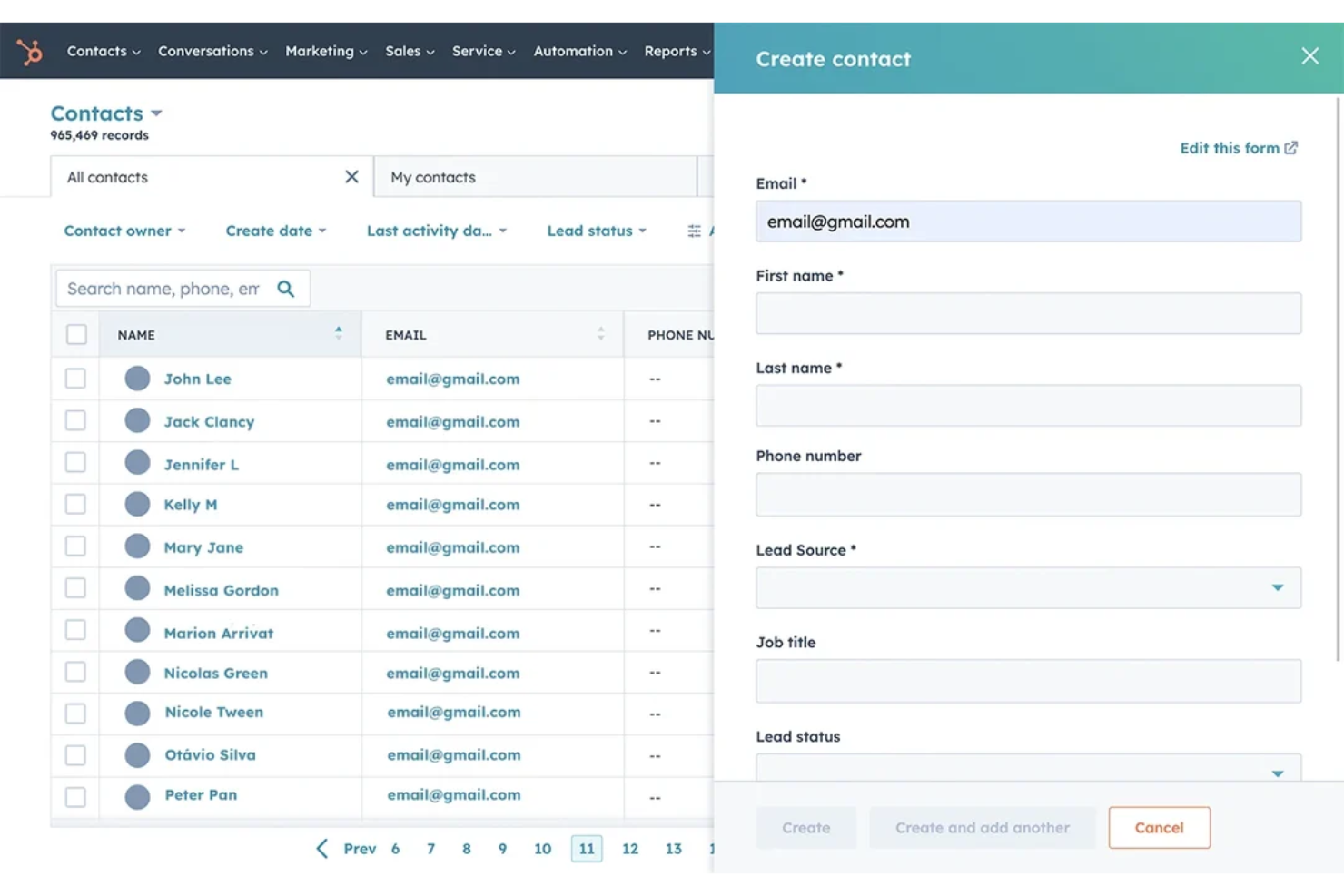Click Nicole Tween's avatar icon
Viewport: 1344px width, 896px height.
[137, 714]
